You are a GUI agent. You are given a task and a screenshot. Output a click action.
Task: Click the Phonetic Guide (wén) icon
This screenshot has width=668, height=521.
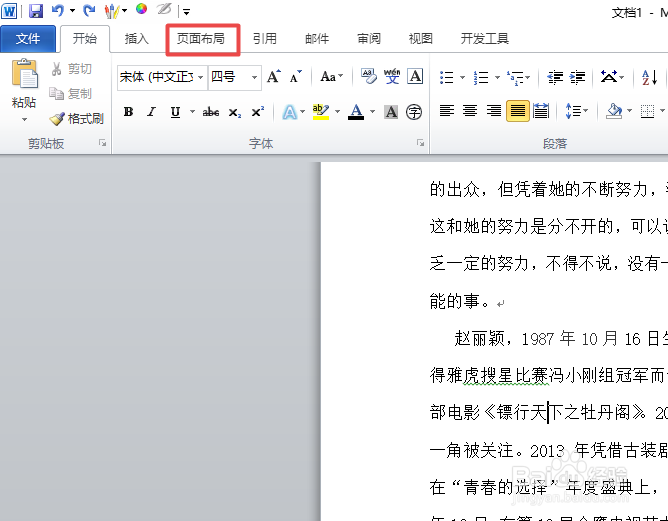click(x=392, y=77)
